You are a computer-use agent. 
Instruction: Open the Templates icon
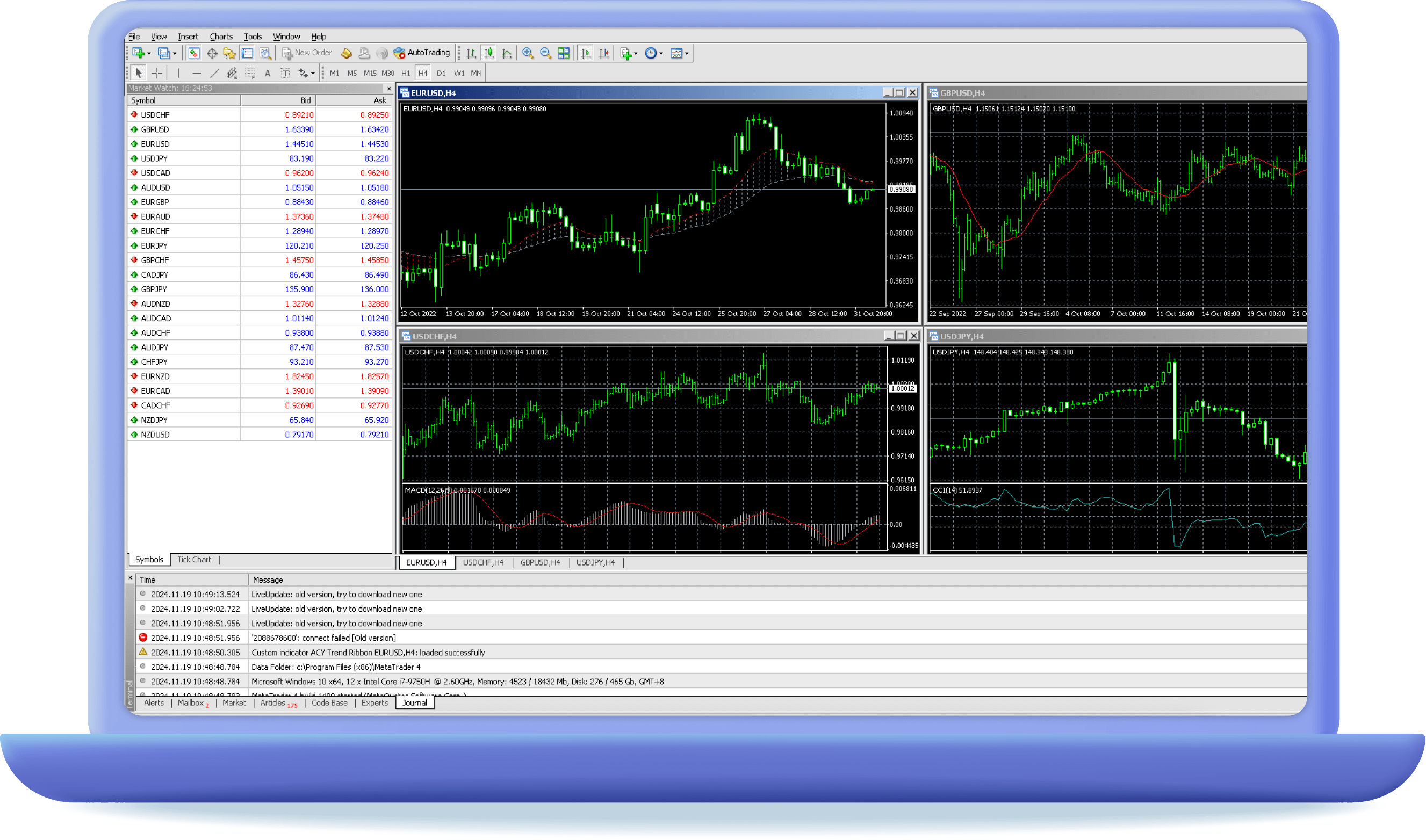tap(676, 53)
